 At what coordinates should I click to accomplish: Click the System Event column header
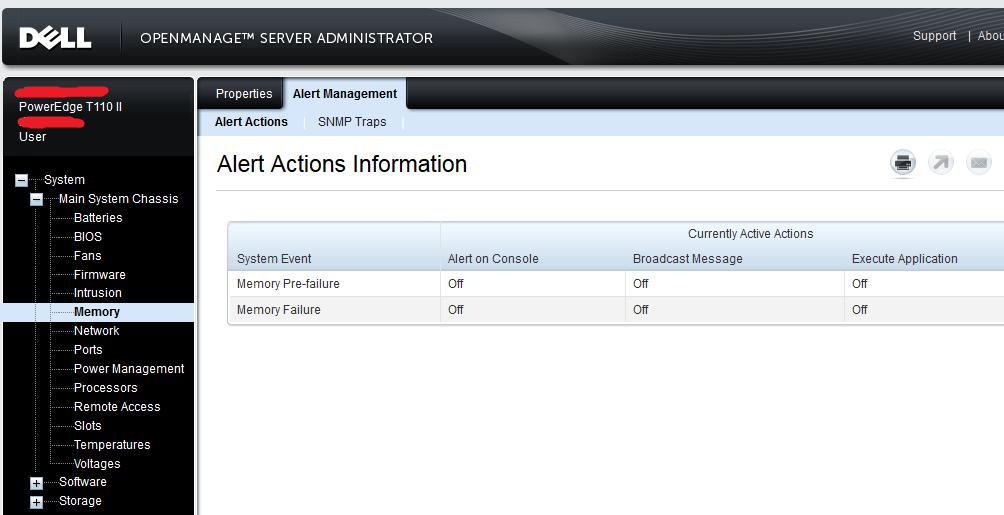coord(274,259)
